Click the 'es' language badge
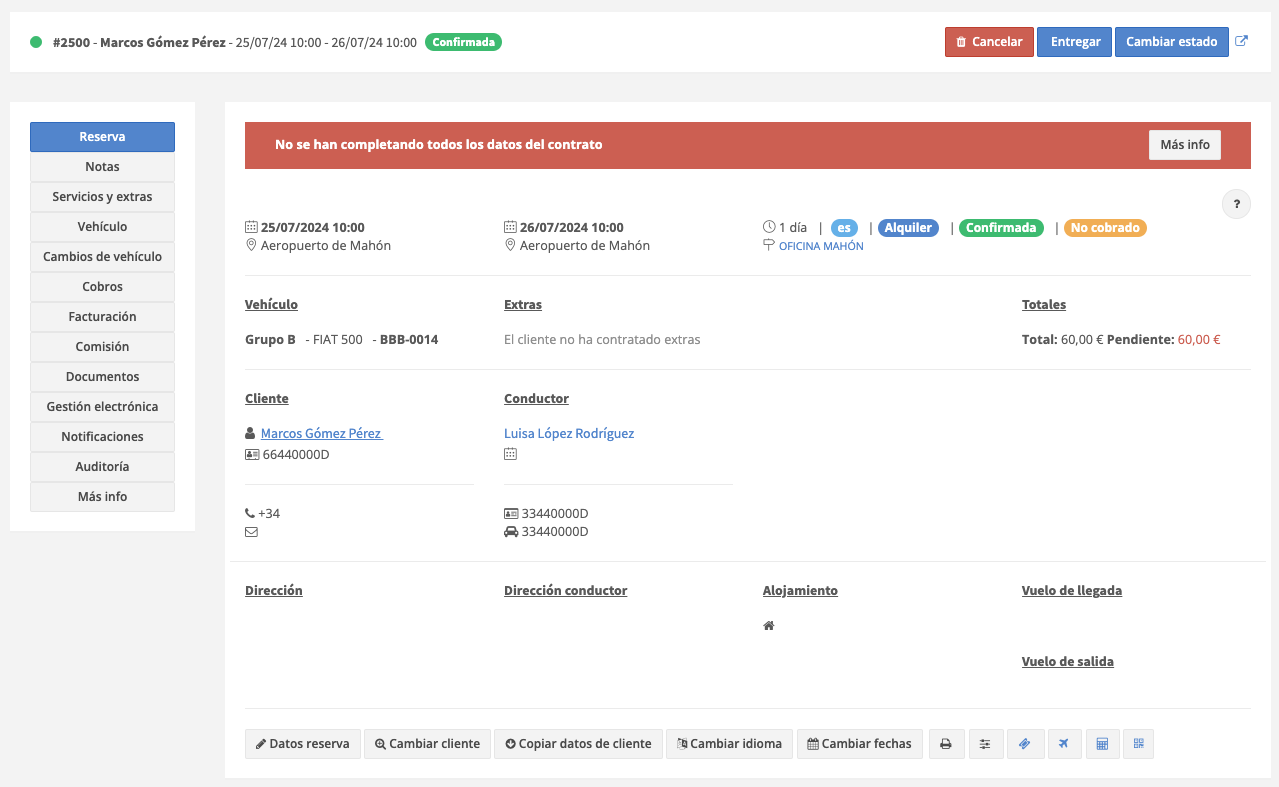 (x=844, y=228)
